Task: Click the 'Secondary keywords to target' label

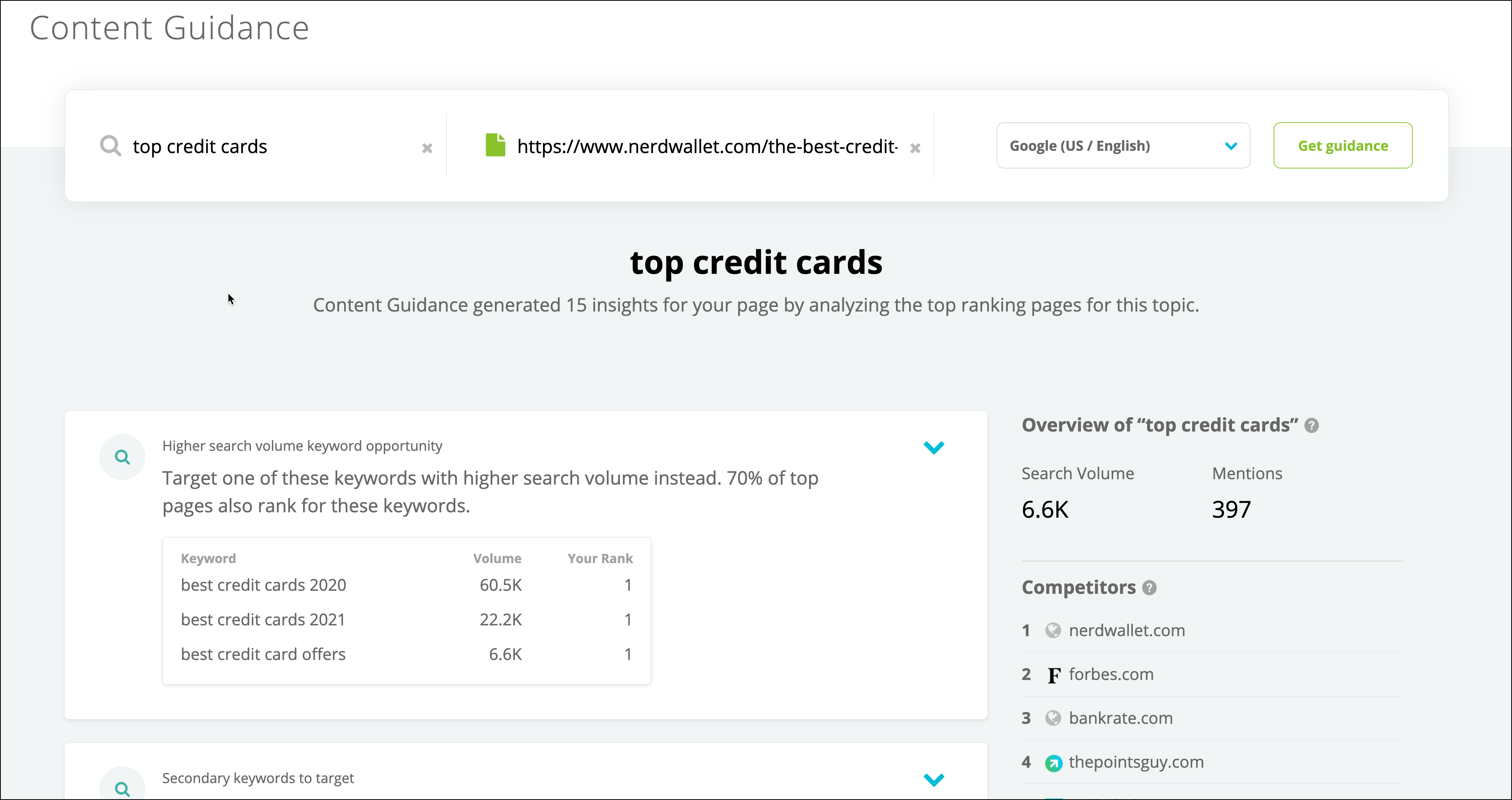Action: click(258, 778)
